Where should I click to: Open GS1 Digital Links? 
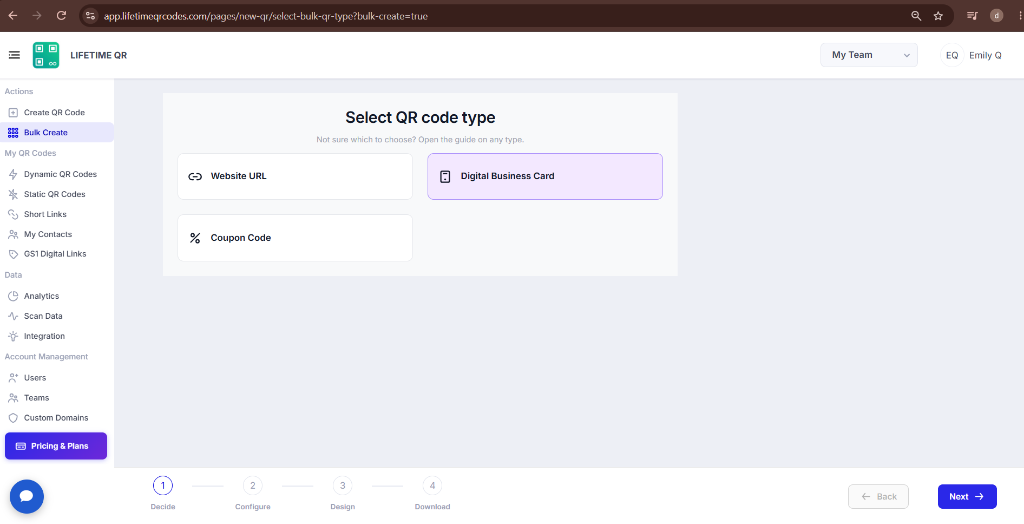pyautogui.click(x=57, y=254)
